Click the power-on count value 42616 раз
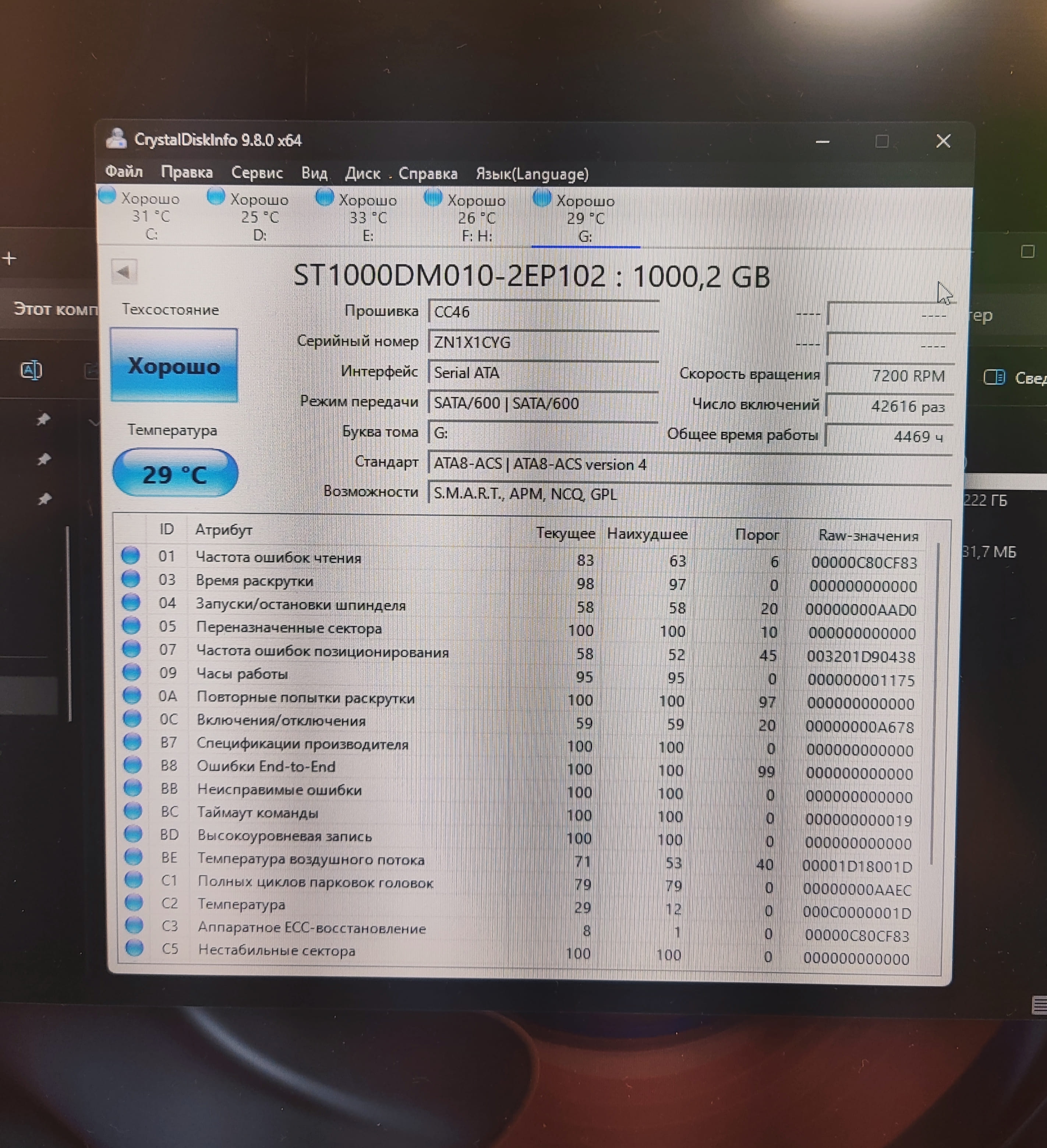The width and height of the screenshot is (1047, 1148). tap(890, 406)
